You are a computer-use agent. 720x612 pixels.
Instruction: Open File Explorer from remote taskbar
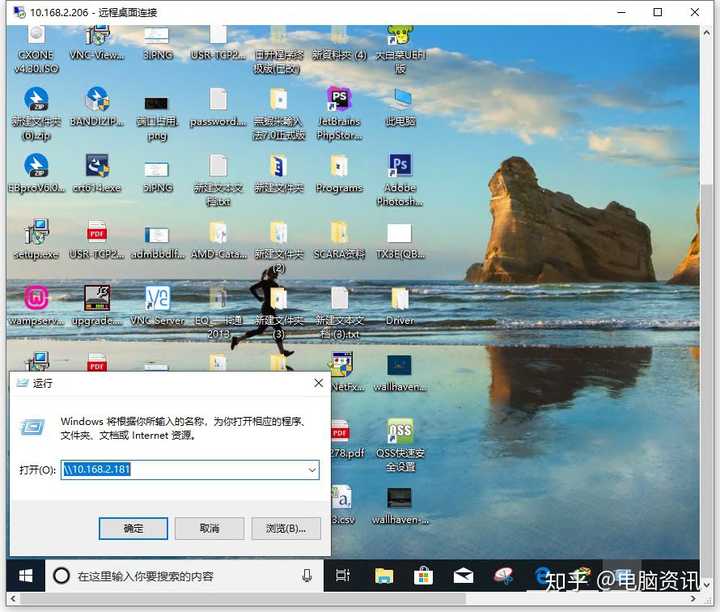click(x=384, y=575)
